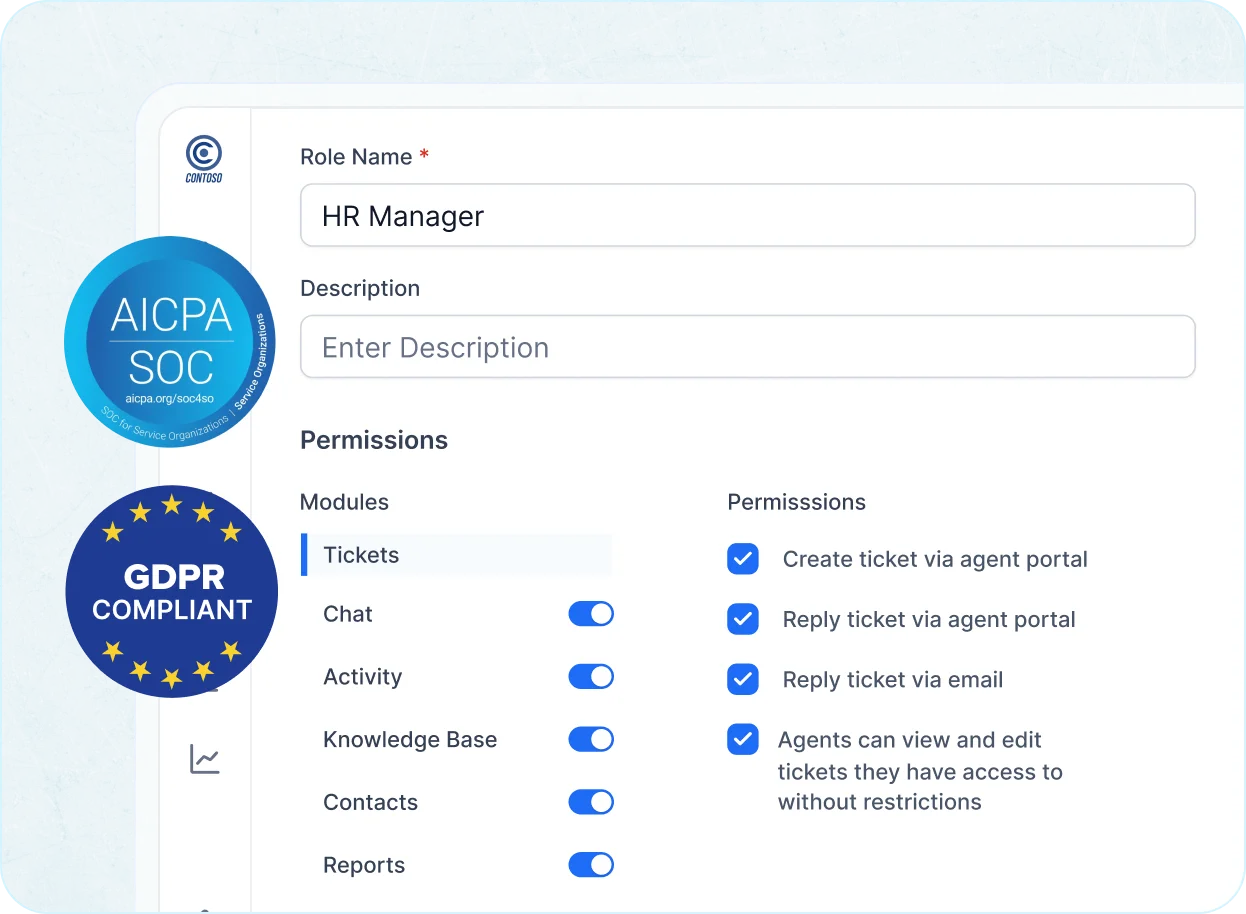Click the 'Reply ticket via email' text
This screenshot has width=1246, height=914.
click(x=893, y=680)
